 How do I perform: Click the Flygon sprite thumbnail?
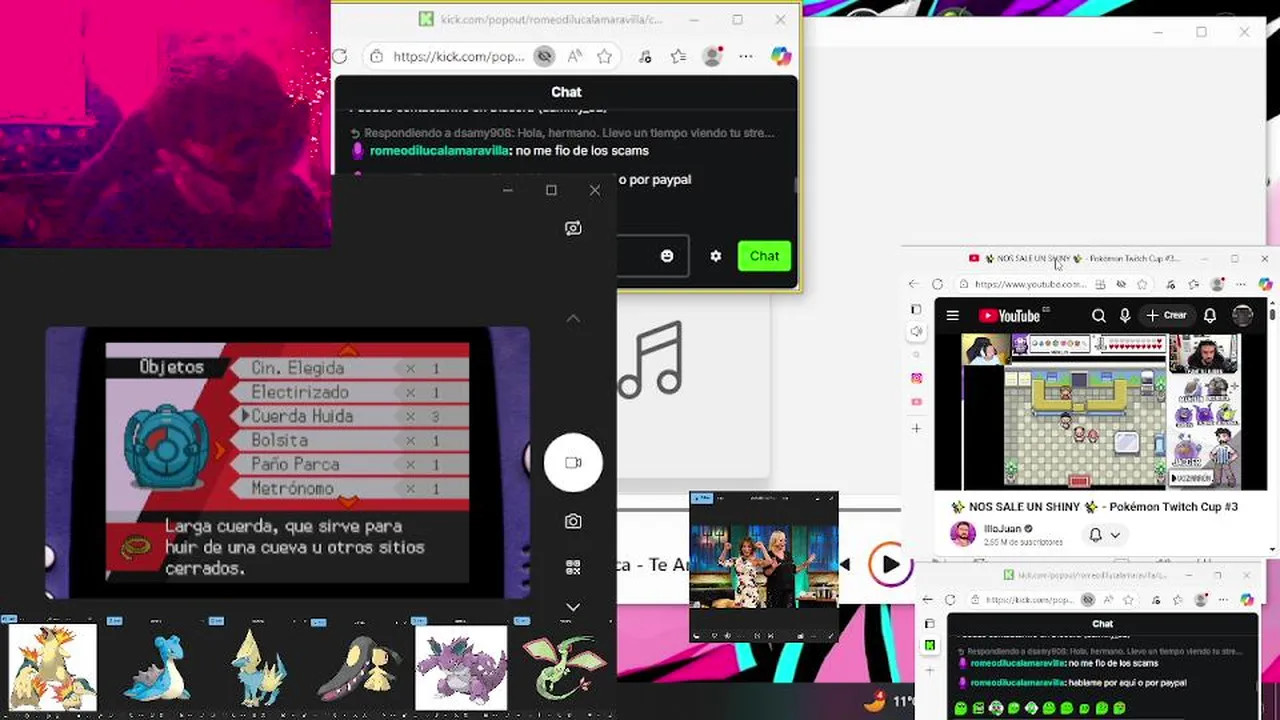coord(564,667)
